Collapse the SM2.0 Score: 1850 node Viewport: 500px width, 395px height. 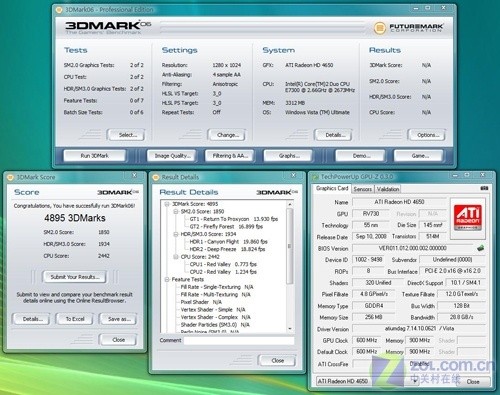(x=176, y=212)
